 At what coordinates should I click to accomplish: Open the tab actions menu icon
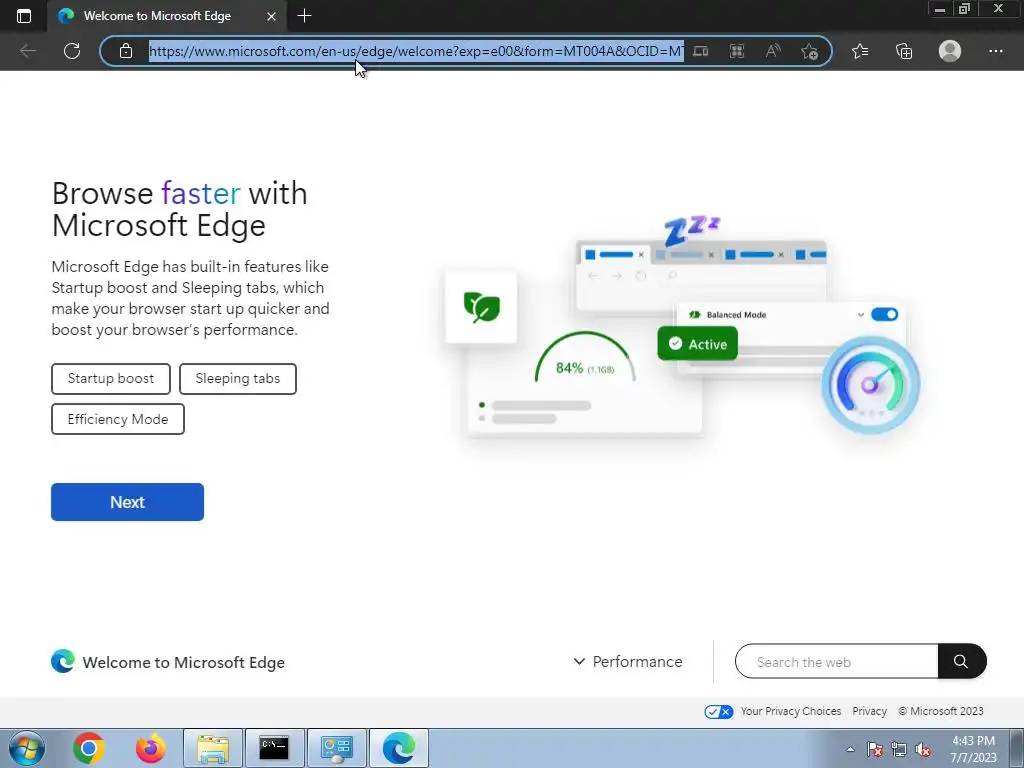click(24, 16)
